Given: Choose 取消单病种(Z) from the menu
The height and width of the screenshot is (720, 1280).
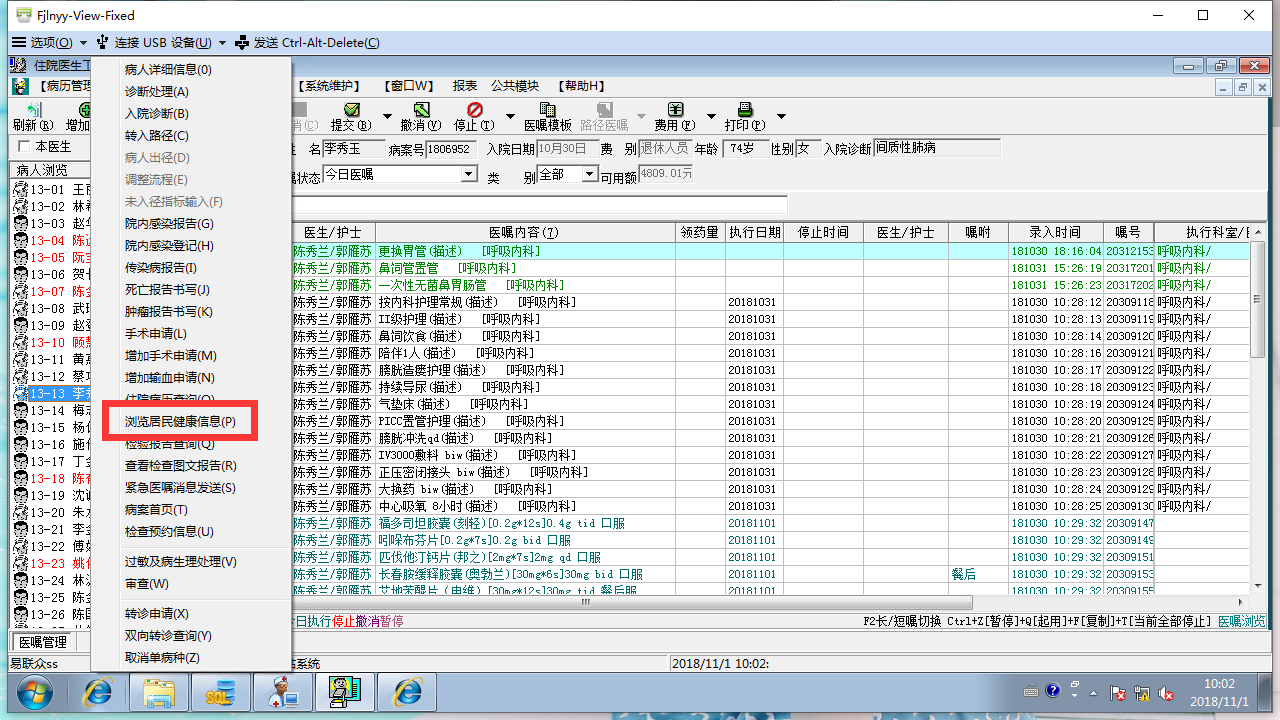Looking at the screenshot, I should [190, 658].
